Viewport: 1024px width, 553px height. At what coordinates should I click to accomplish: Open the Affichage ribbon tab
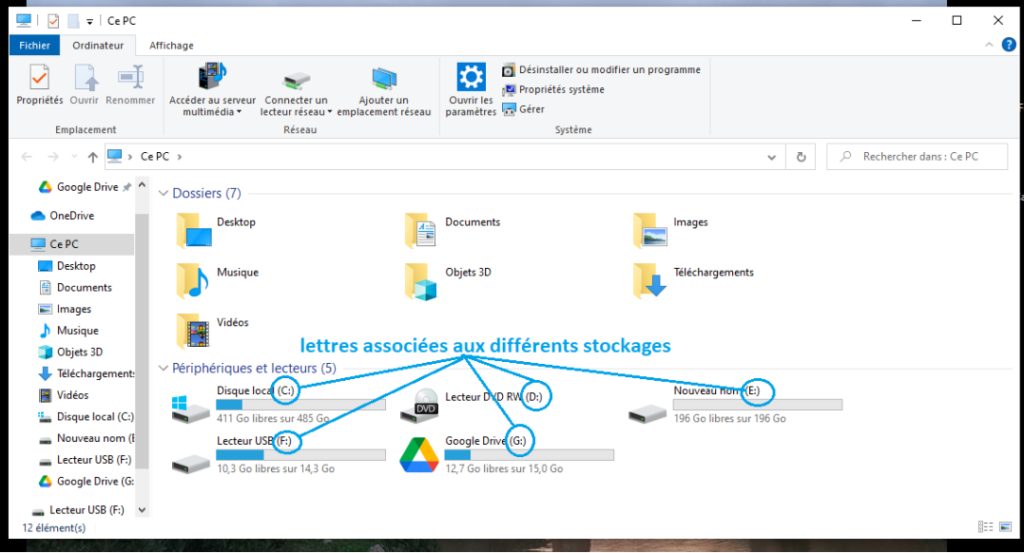[171, 45]
